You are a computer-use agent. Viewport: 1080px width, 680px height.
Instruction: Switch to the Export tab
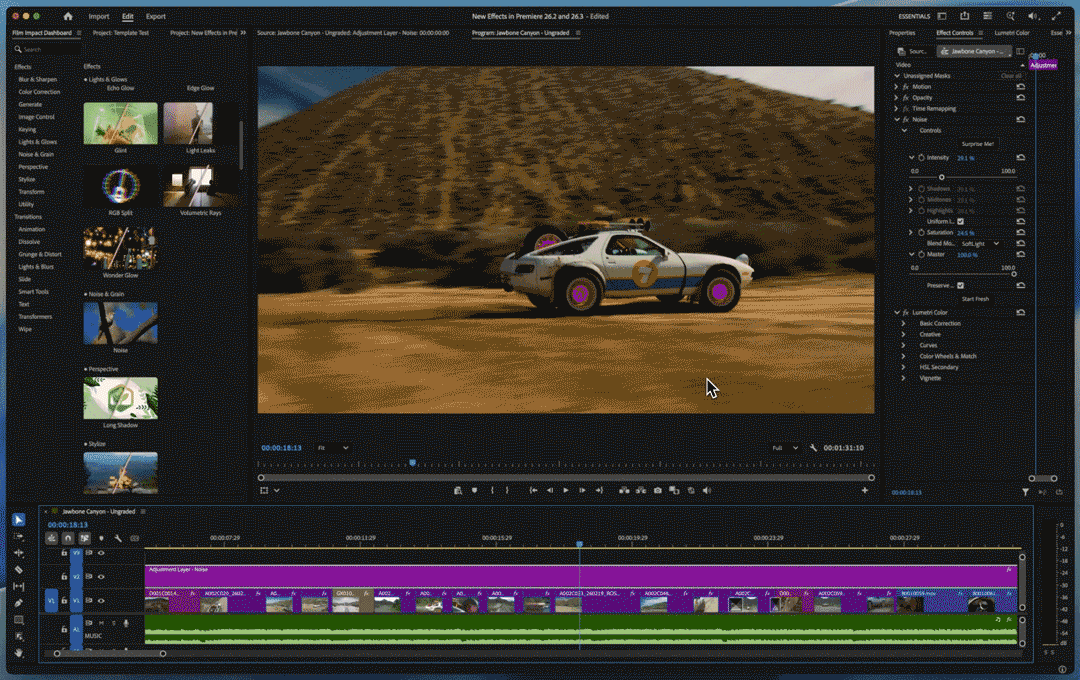156,16
